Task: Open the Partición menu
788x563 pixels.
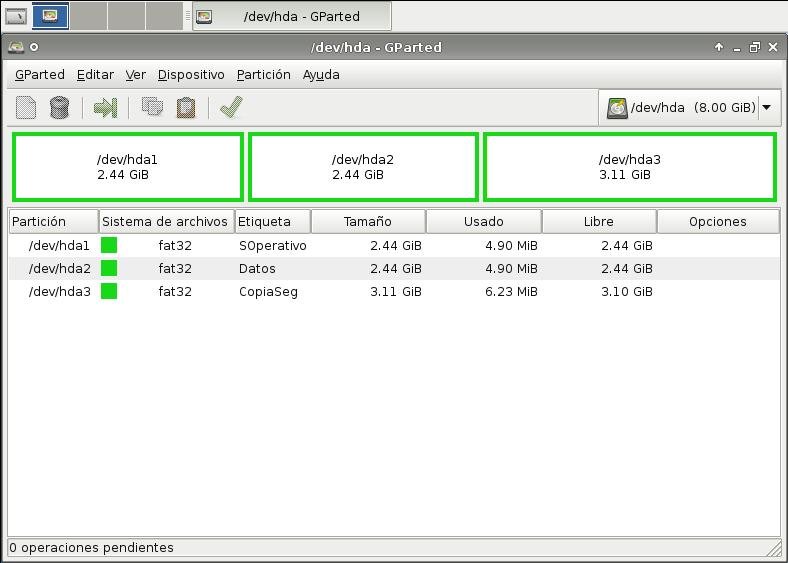Action: [264, 75]
